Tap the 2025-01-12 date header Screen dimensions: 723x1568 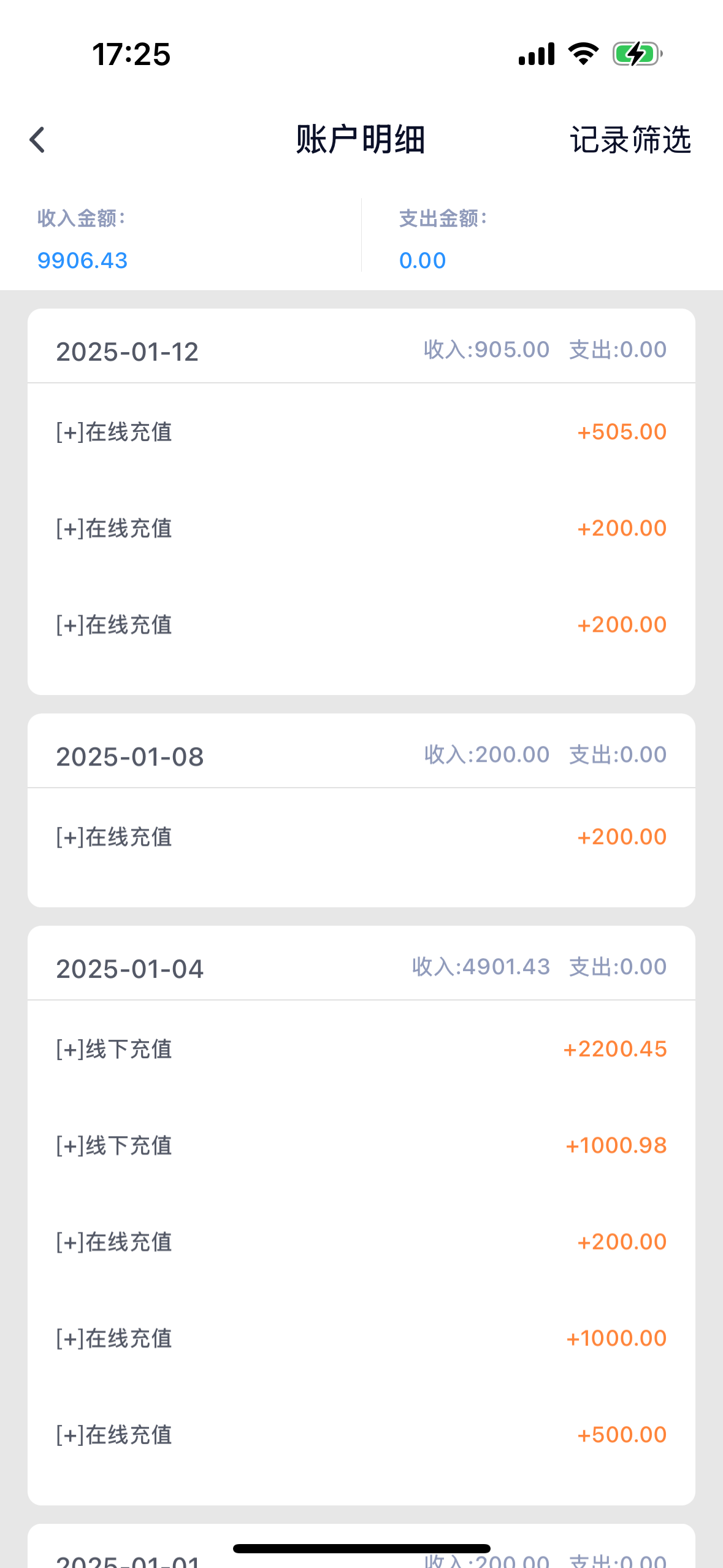[x=128, y=352]
